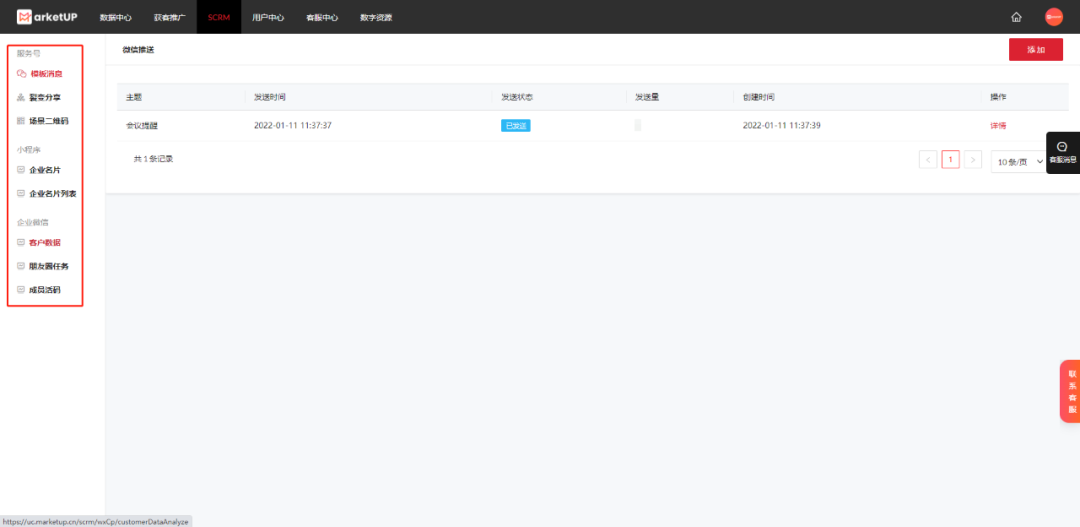Screen dimensions: 1080x527
Task: Click the 发送时间 column header
Action: [x=270, y=97]
